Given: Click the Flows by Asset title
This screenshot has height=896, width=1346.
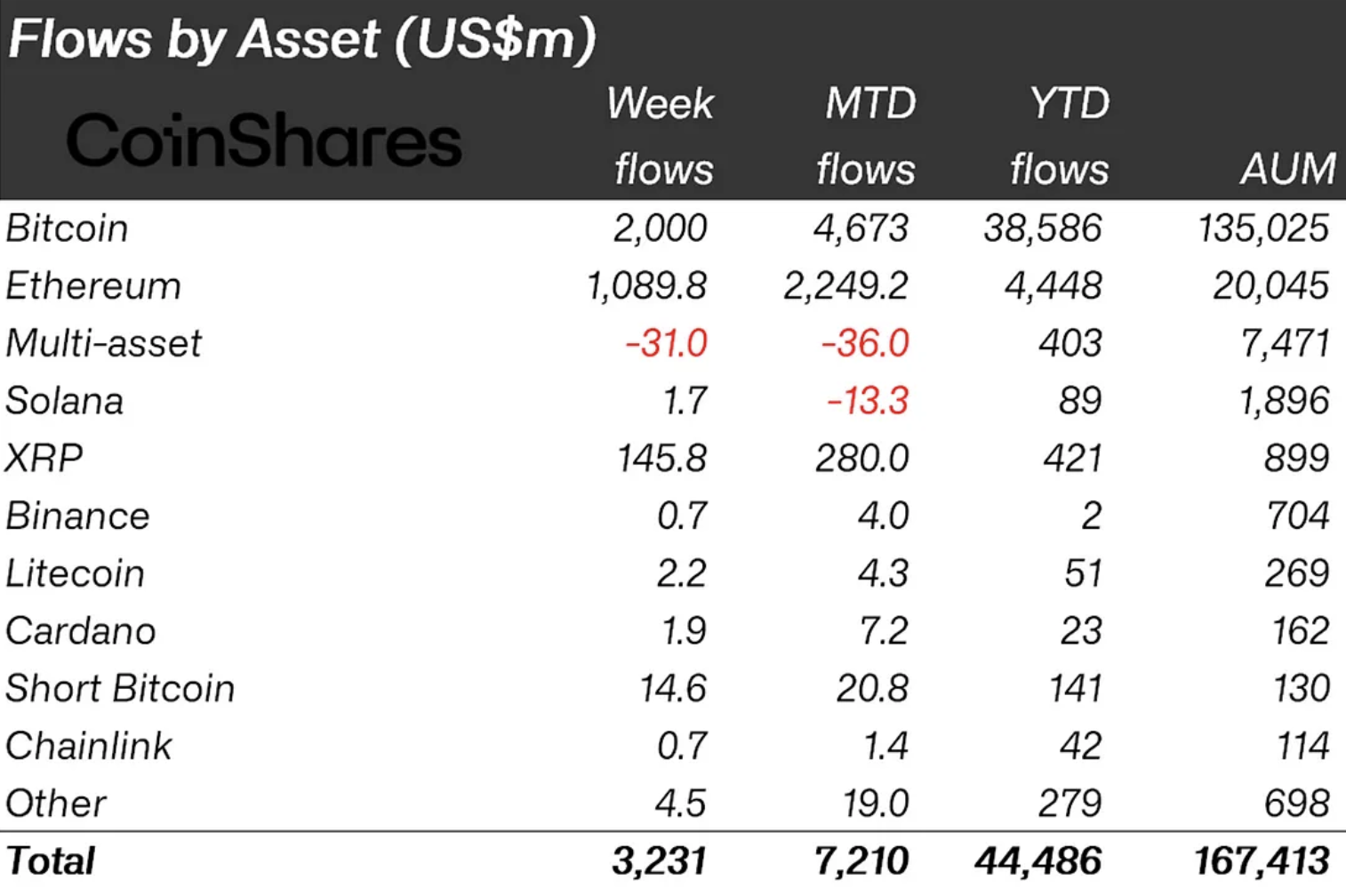Looking at the screenshot, I should point(301,40).
